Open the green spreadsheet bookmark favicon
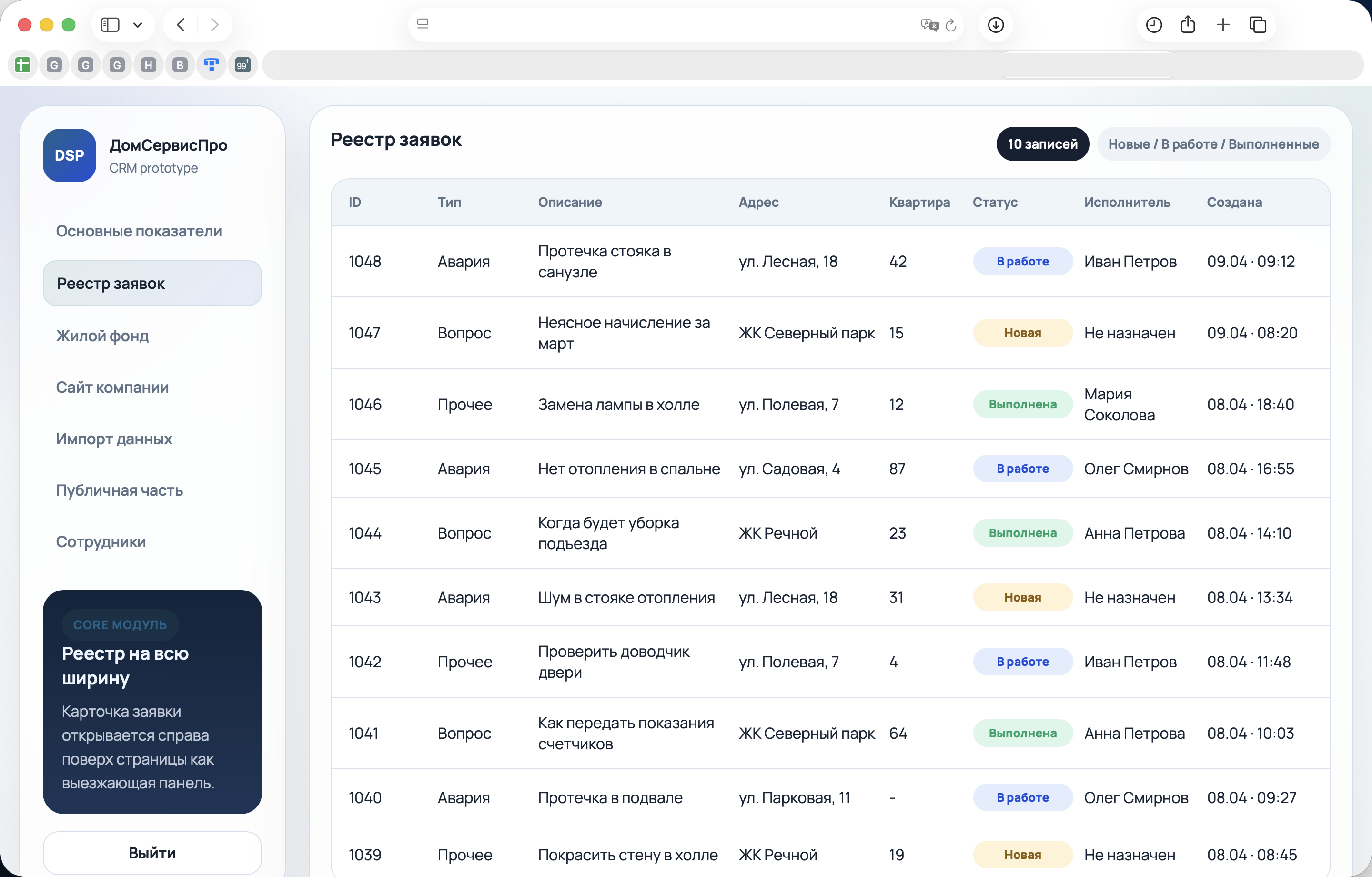Image resolution: width=1372 pixels, height=877 pixels. coord(22,64)
